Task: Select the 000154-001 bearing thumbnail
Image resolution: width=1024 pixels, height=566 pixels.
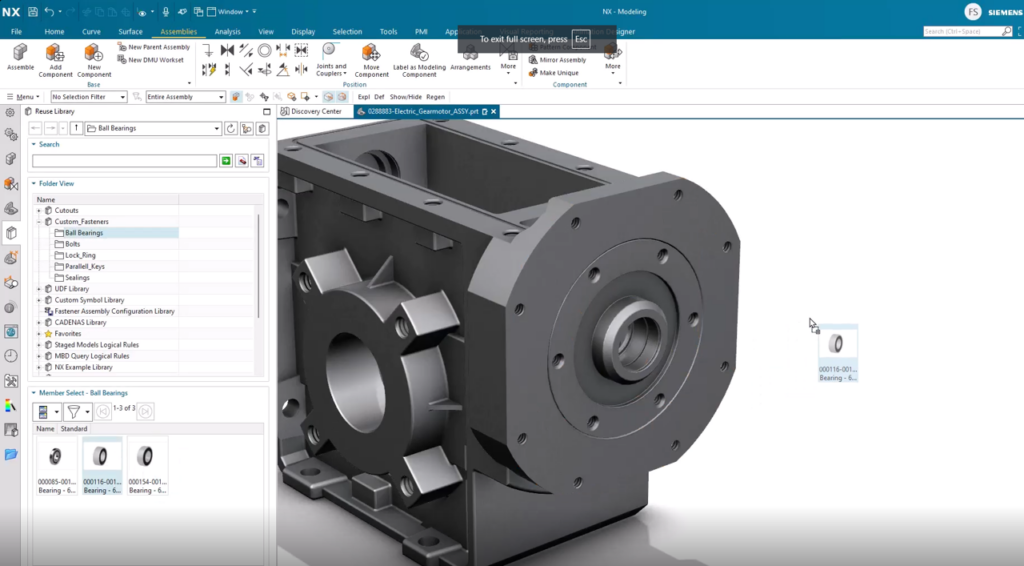Action: click(147, 460)
